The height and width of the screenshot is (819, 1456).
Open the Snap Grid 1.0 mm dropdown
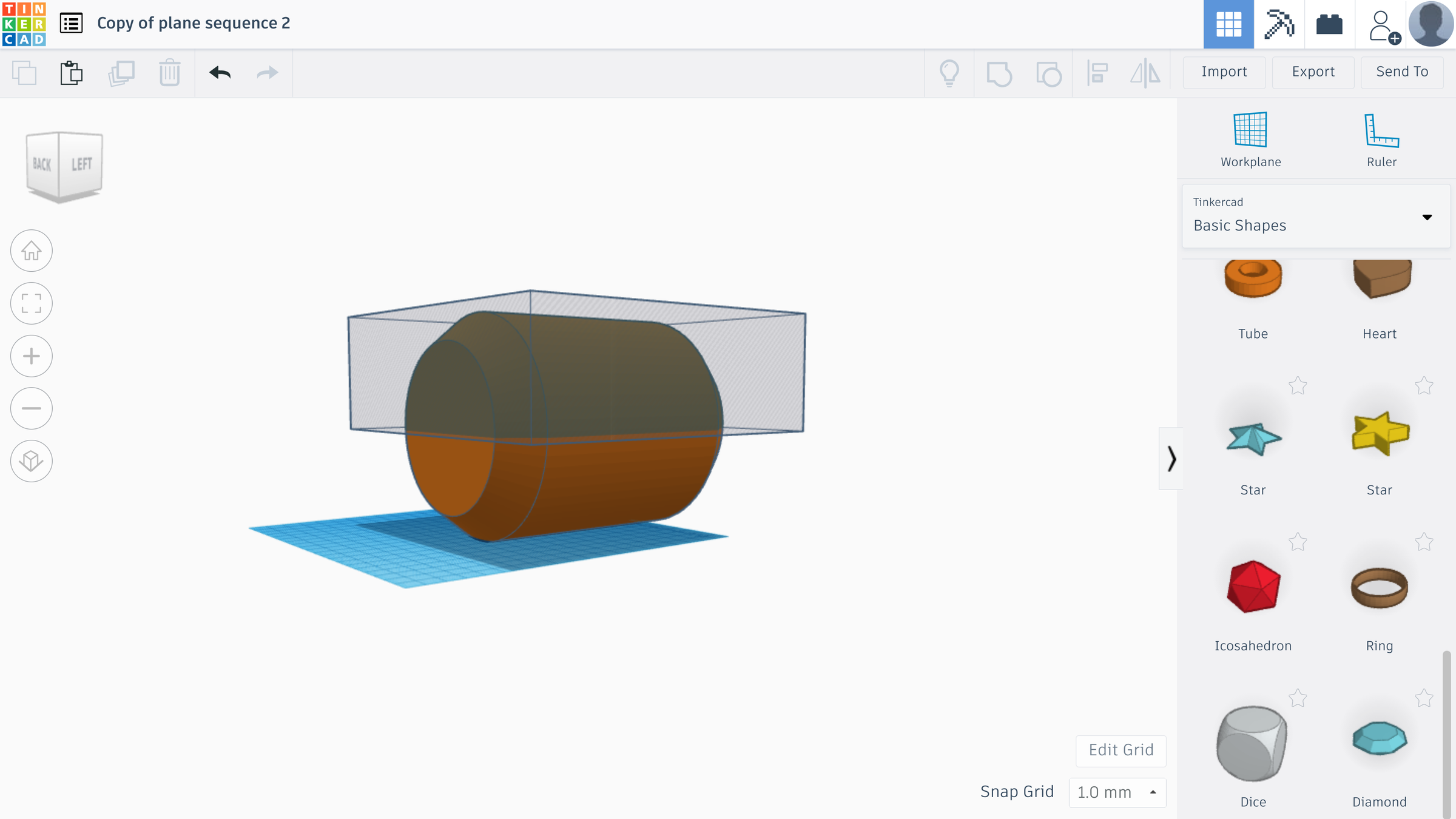[x=1117, y=792]
